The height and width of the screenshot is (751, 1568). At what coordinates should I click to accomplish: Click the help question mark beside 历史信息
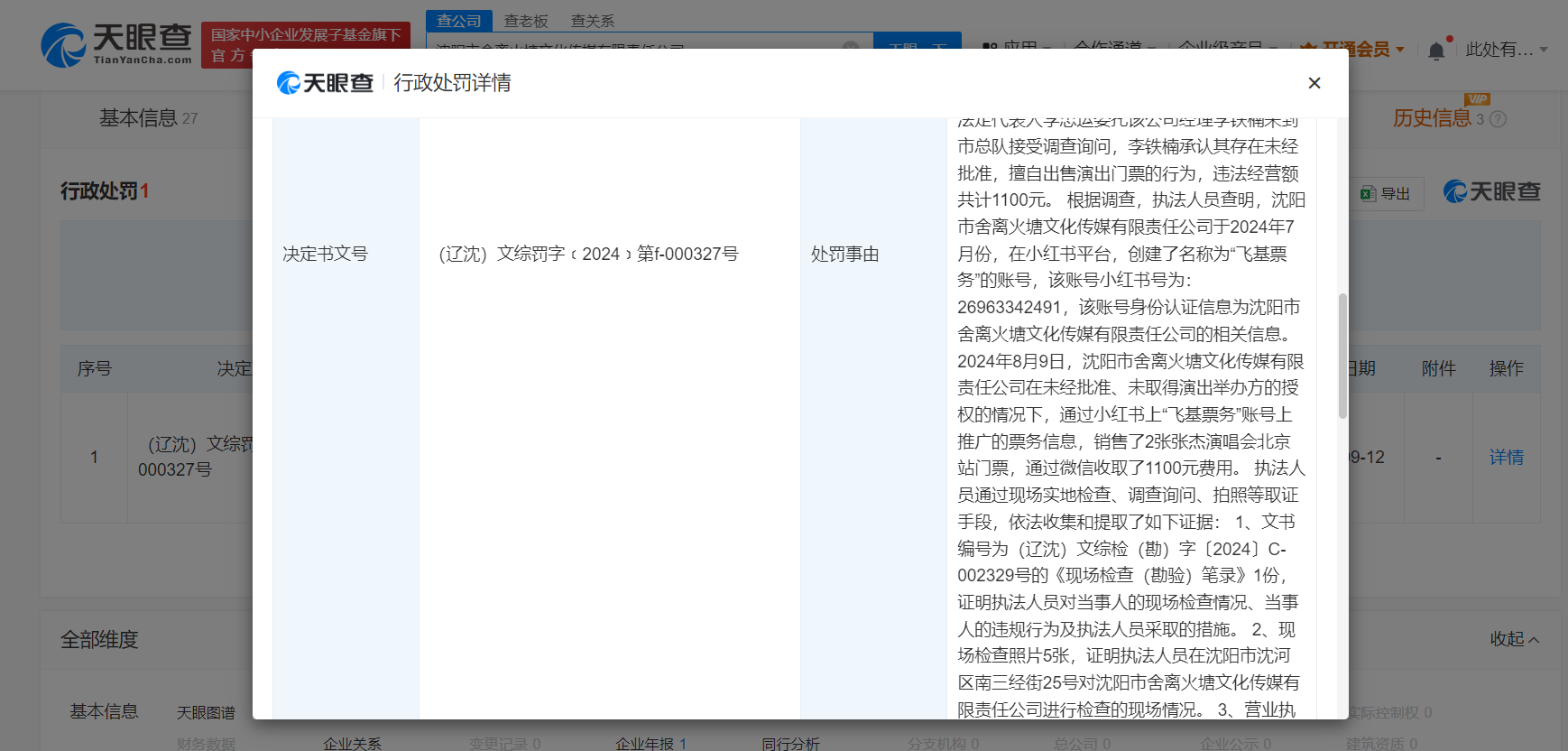click(1498, 119)
